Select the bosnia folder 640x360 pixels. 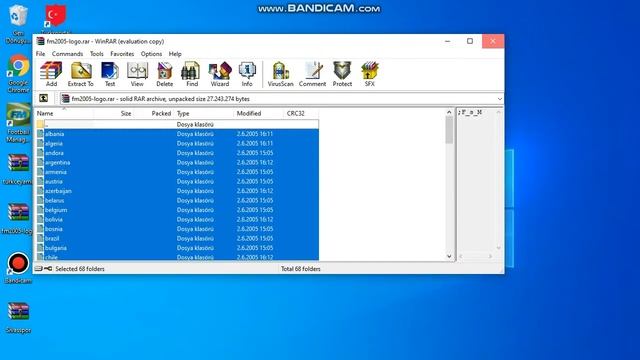coord(177,229)
